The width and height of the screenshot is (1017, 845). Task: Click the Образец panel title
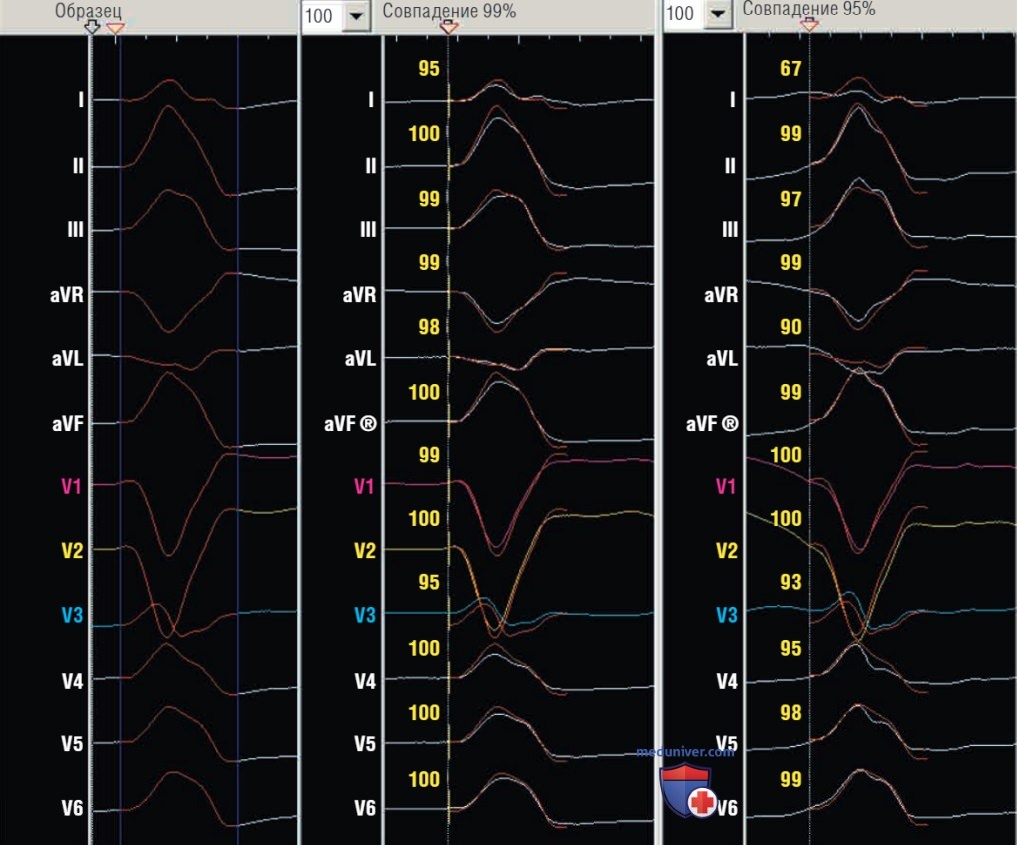[x=88, y=10]
